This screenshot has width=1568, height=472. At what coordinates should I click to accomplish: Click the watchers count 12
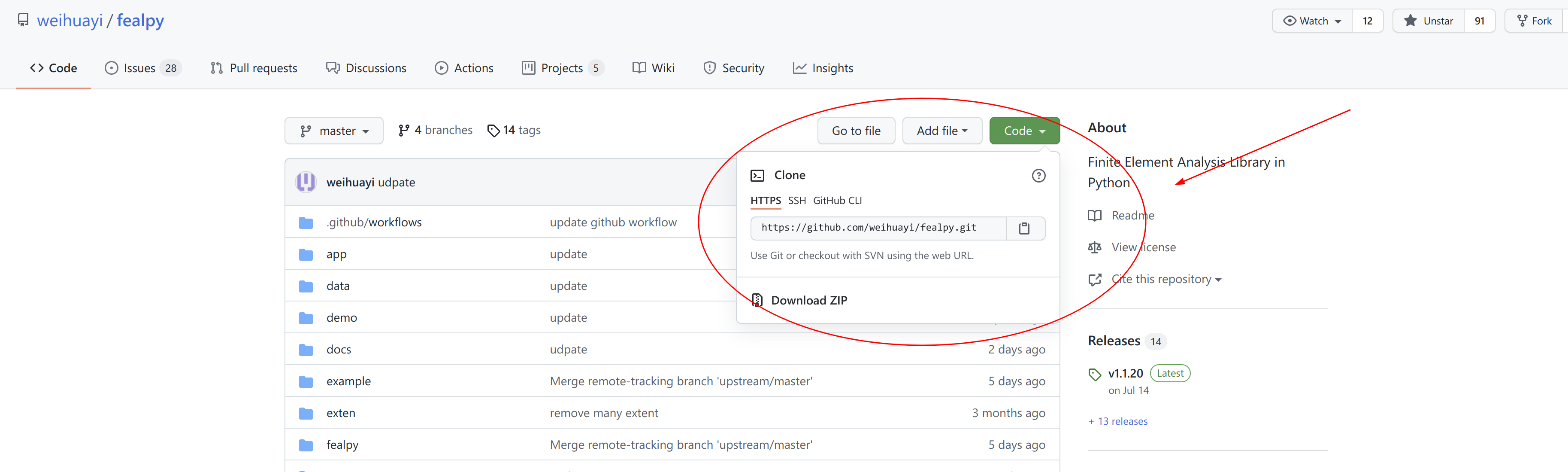pyautogui.click(x=1367, y=21)
